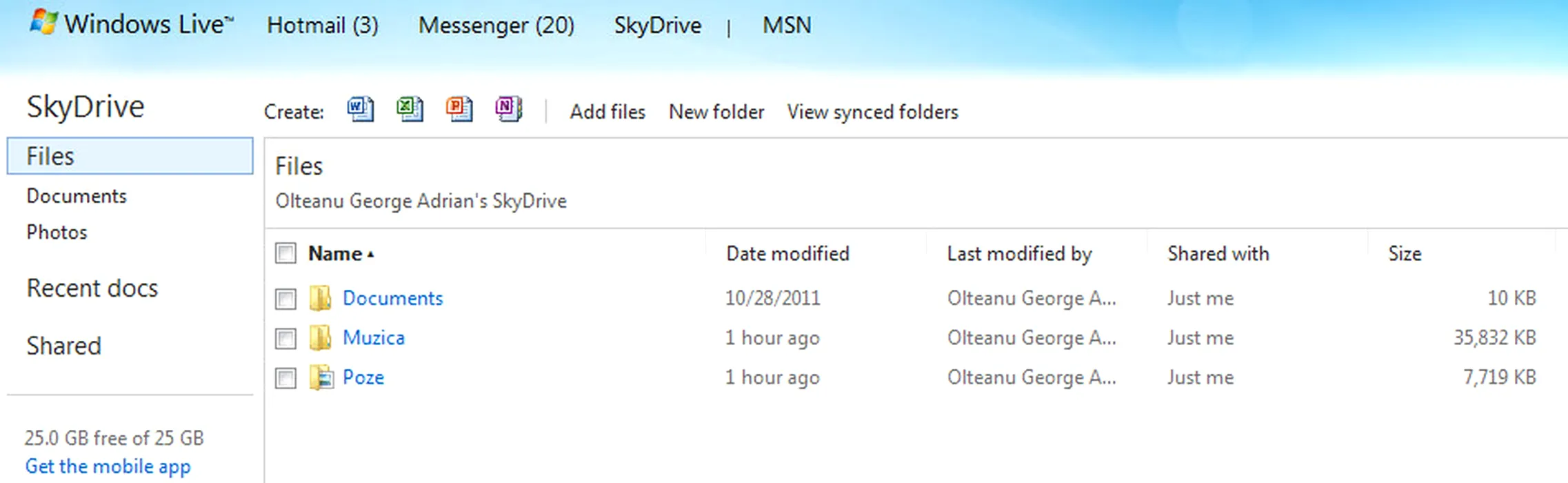Tick the checkbox for Documents folder
This screenshot has width=1568, height=483.
click(285, 299)
